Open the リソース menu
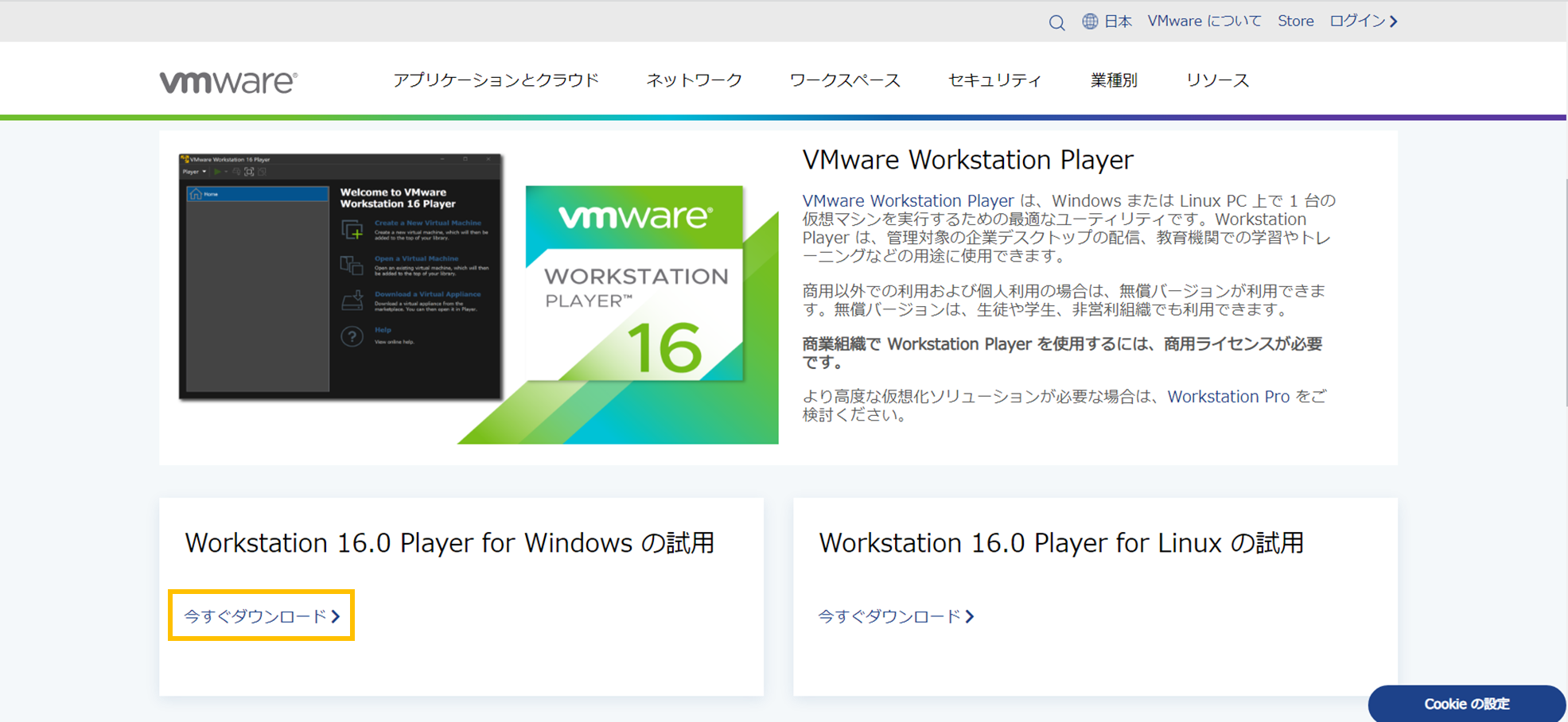 coord(1217,80)
